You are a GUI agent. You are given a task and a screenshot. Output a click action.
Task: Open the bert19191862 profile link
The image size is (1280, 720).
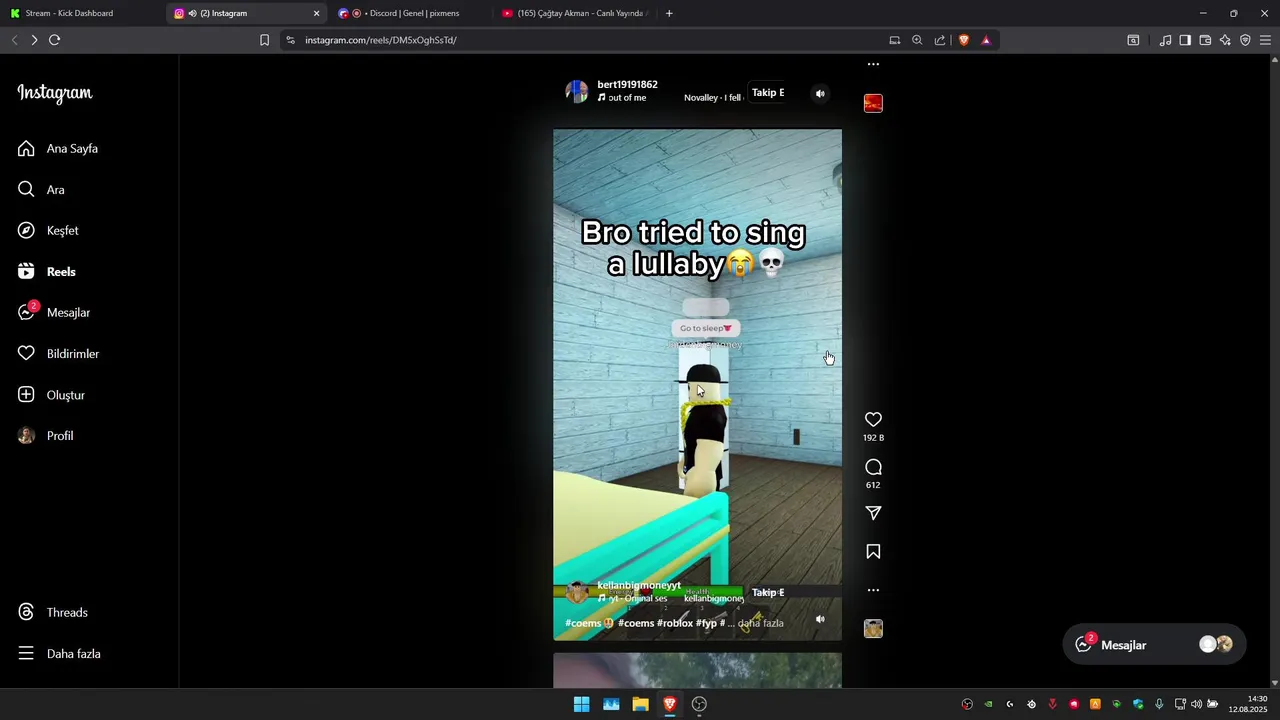click(627, 85)
